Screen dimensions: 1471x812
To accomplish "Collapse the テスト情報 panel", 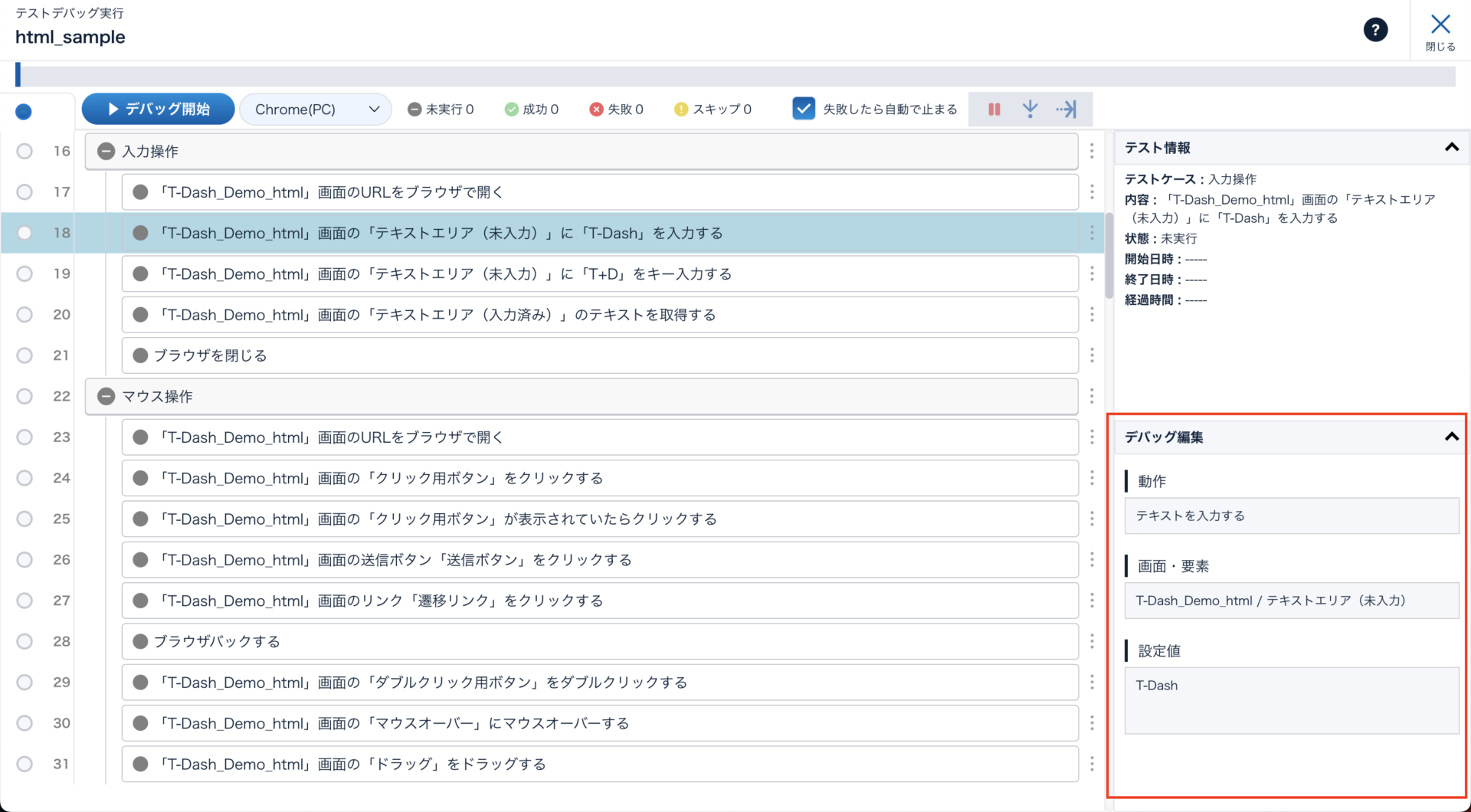I will click(1451, 147).
